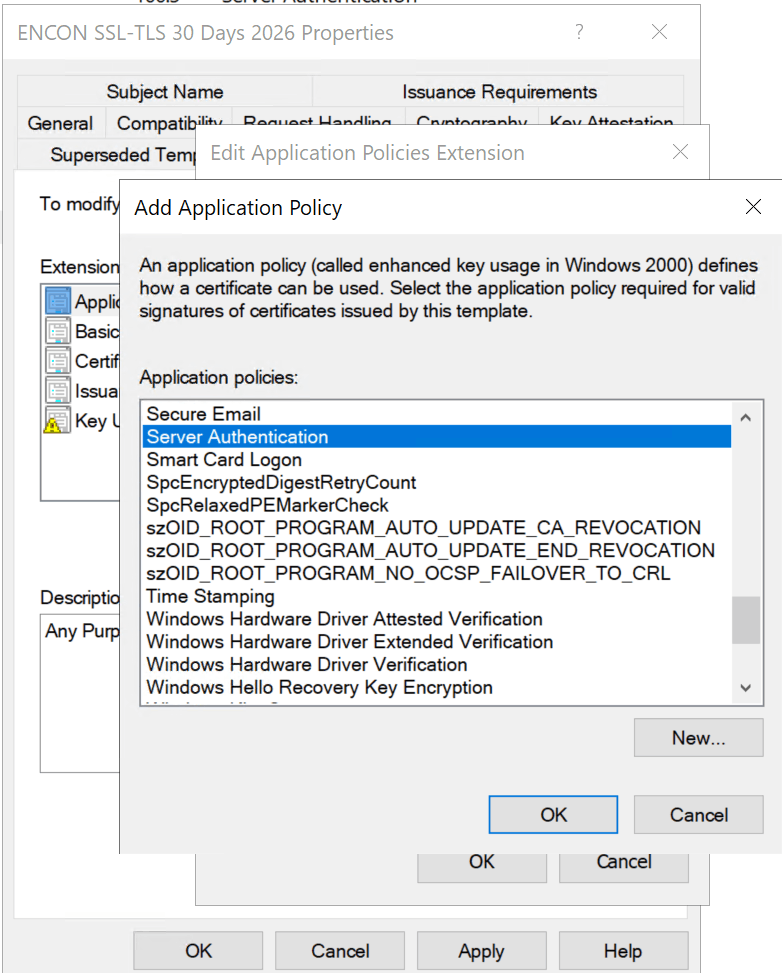Click the Basic Constraints extension icon
The width and height of the screenshot is (782, 973).
pyautogui.click(x=58, y=332)
